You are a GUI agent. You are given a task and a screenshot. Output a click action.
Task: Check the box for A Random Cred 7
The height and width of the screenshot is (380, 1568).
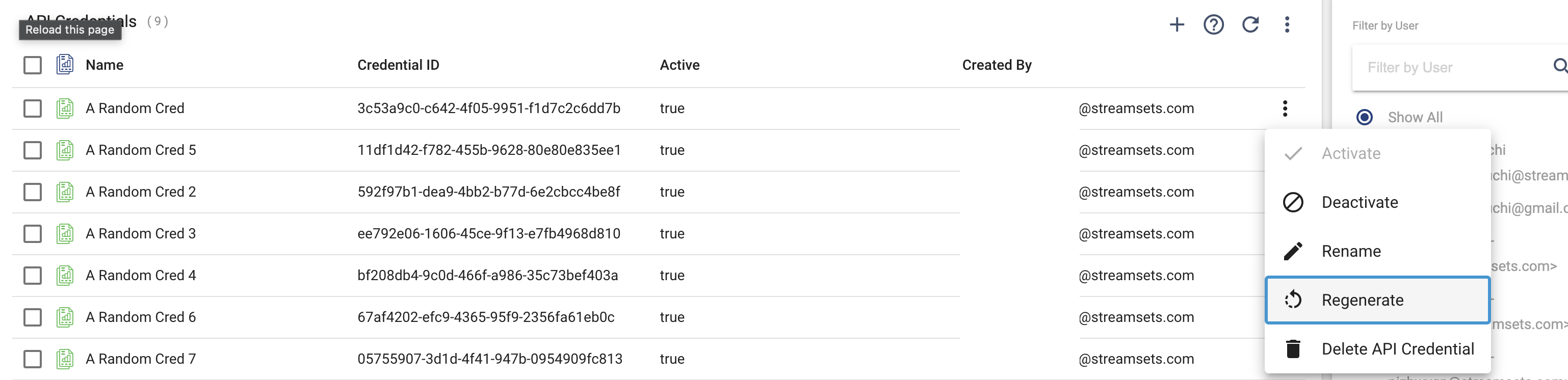[x=32, y=359]
